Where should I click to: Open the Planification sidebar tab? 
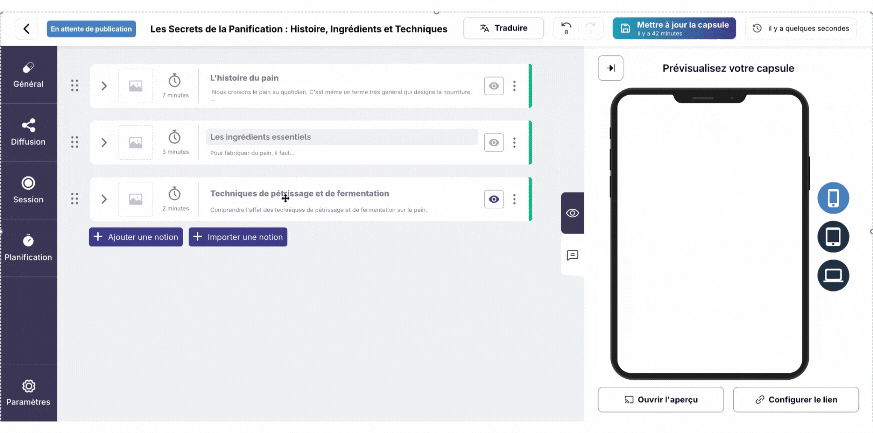28,247
